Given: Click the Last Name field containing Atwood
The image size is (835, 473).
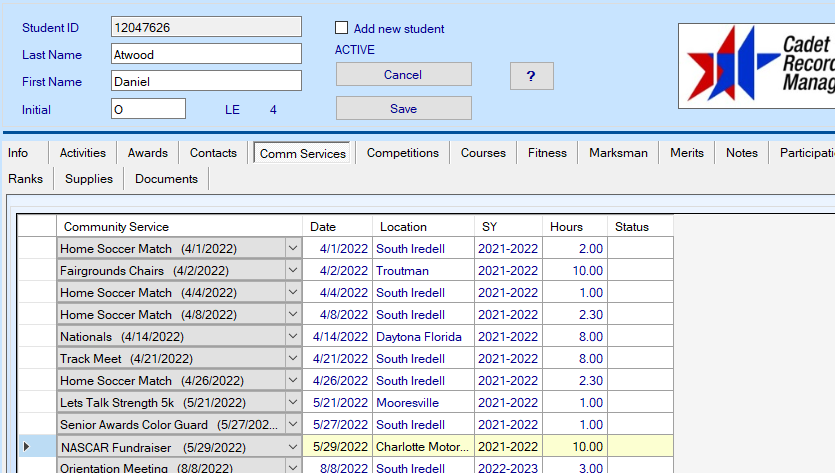Looking at the screenshot, I should 206,54.
